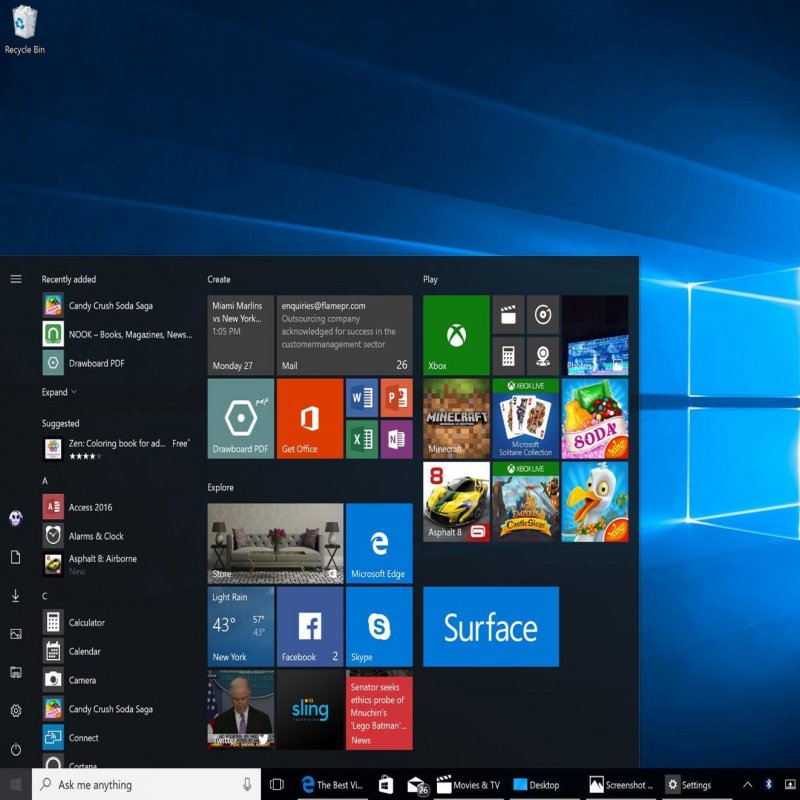
Task: Open Documents icon in Start sidebar
Action: [x=16, y=557]
